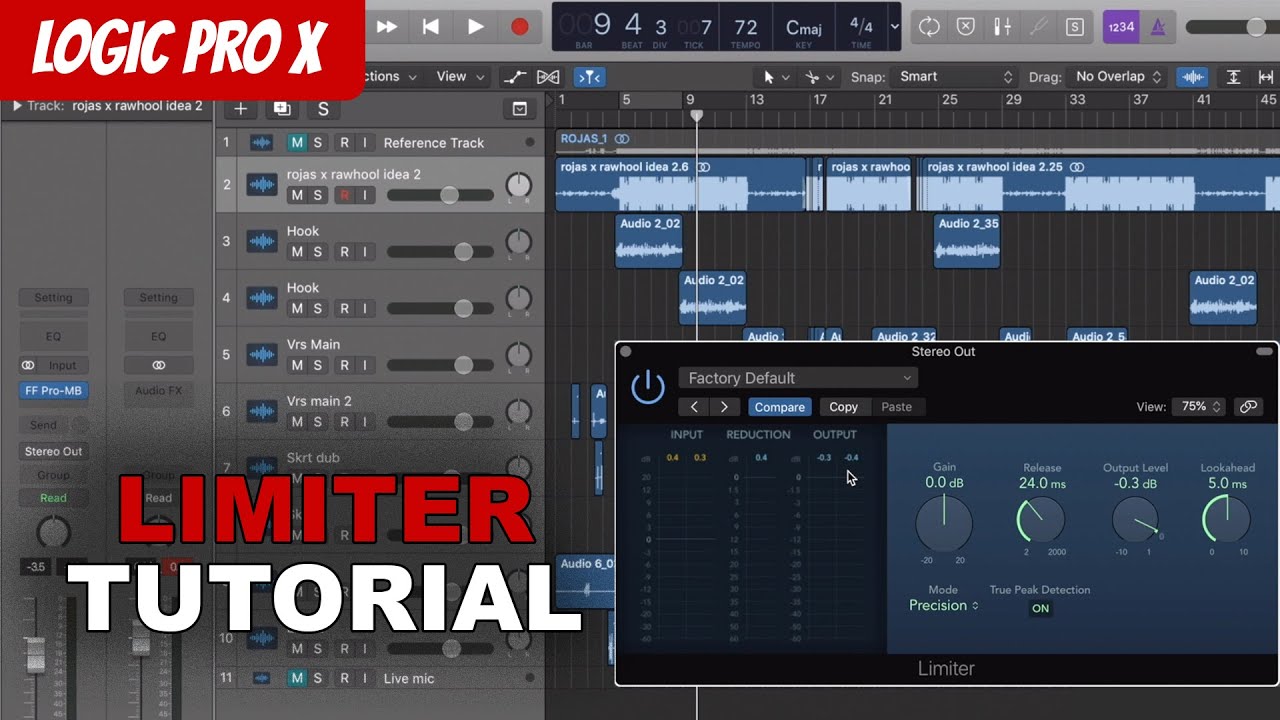
Task: Click the Stereo Out output slot
Action: point(53,451)
